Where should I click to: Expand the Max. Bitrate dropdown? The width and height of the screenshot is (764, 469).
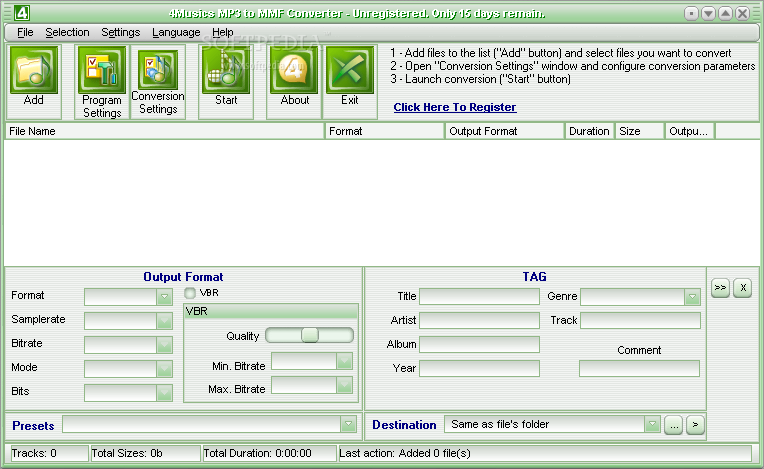[344, 385]
